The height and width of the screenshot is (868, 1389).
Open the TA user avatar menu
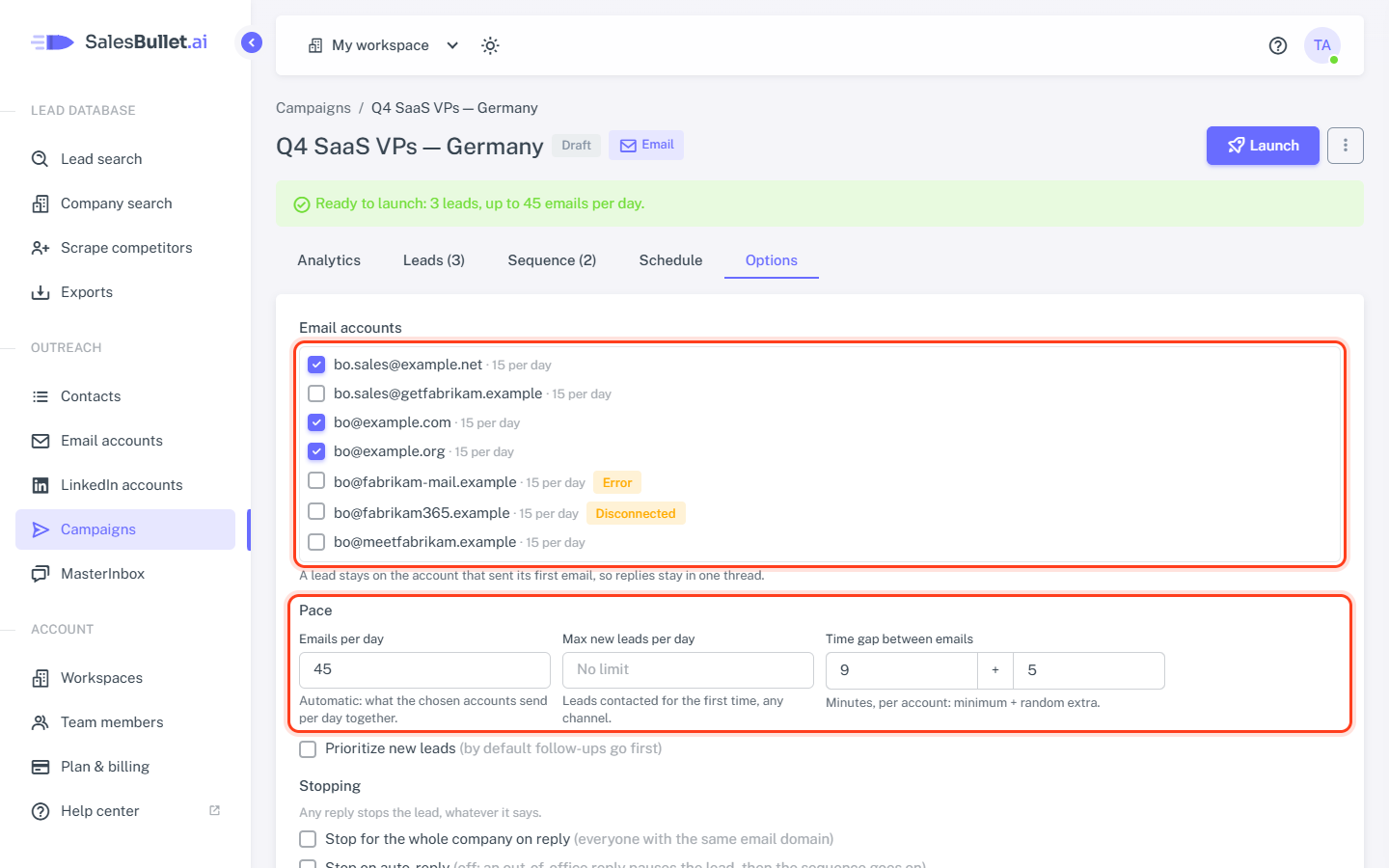point(1322,45)
